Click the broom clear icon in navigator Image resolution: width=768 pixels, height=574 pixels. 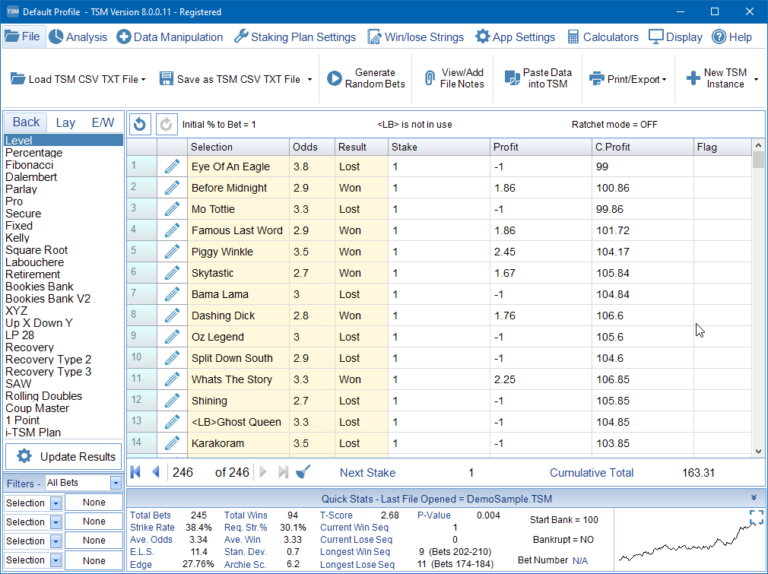pos(304,472)
